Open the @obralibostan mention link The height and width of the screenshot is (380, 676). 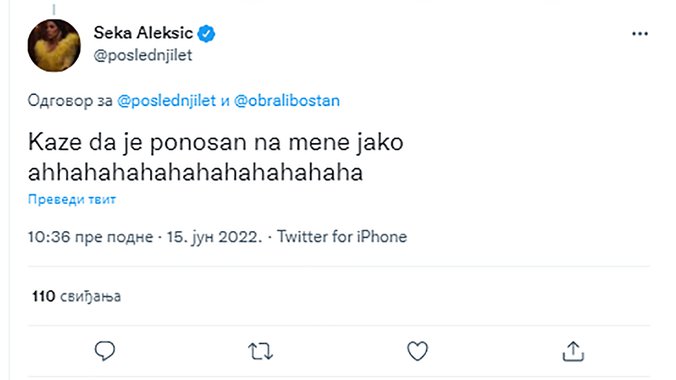tap(287, 100)
